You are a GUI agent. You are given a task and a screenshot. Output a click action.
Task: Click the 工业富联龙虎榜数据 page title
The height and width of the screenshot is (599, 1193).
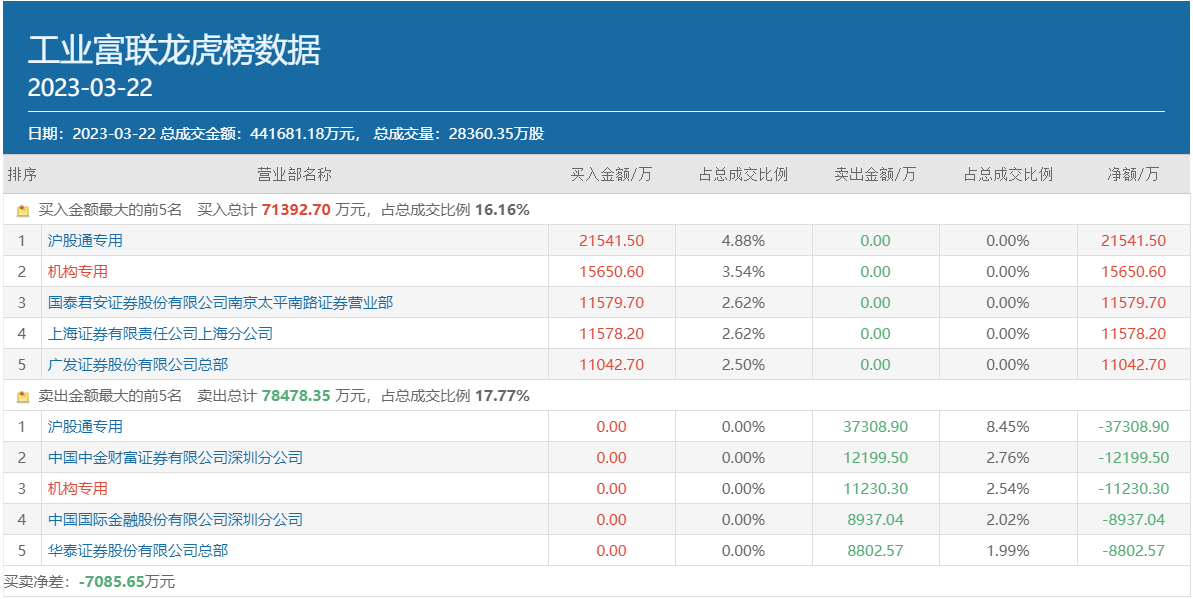click(x=174, y=49)
